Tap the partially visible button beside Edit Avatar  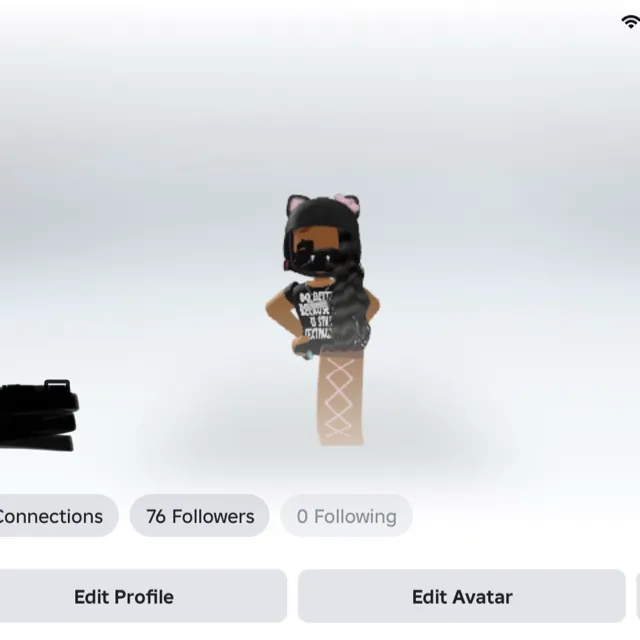[x=638, y=596]
